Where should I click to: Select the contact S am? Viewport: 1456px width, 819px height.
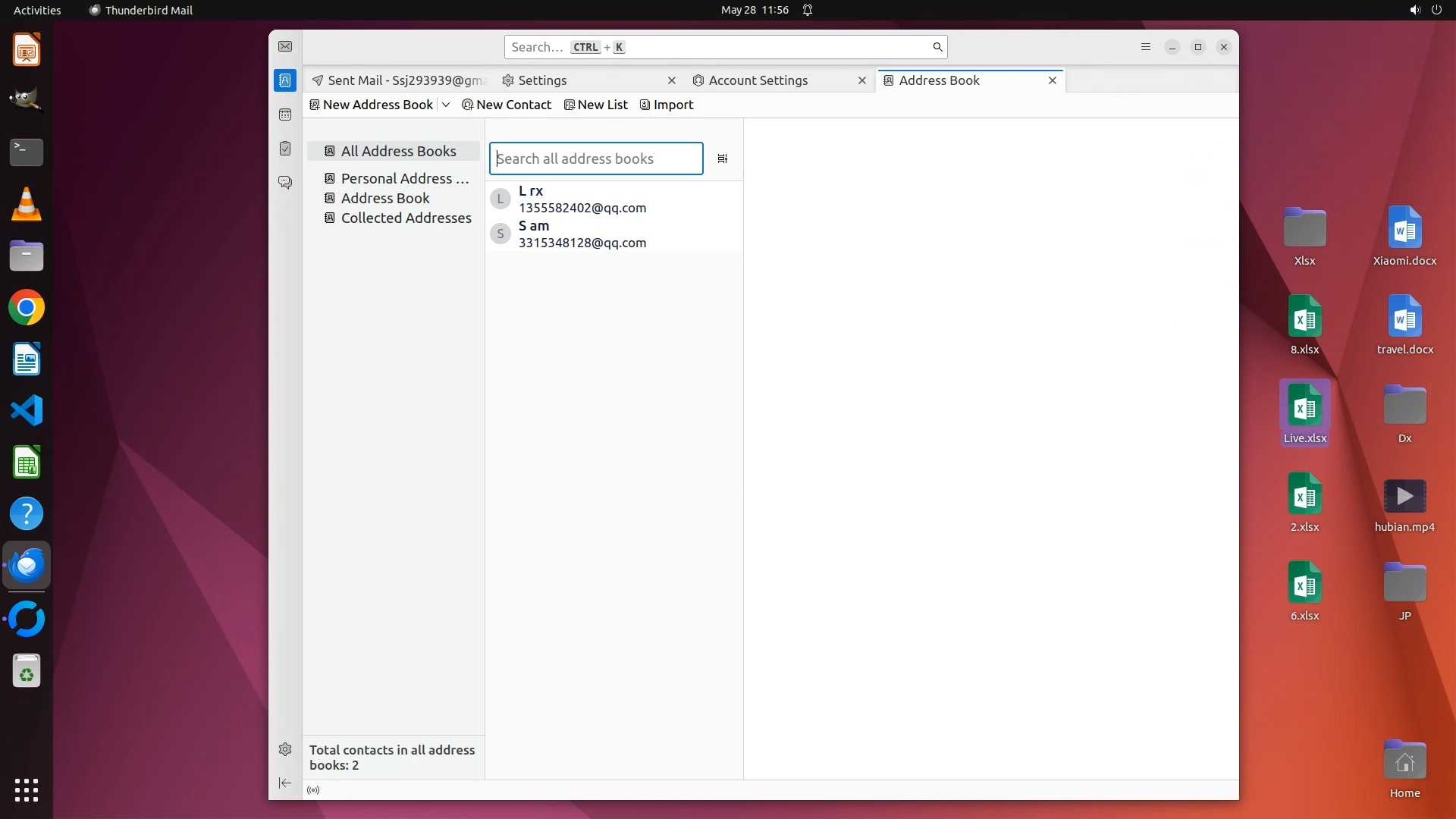pyautogui.click(x=582, y=234)
